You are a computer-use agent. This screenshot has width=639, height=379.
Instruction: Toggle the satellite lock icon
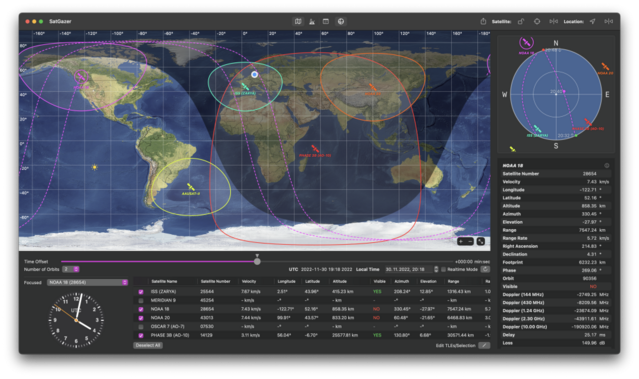(521, 21)
